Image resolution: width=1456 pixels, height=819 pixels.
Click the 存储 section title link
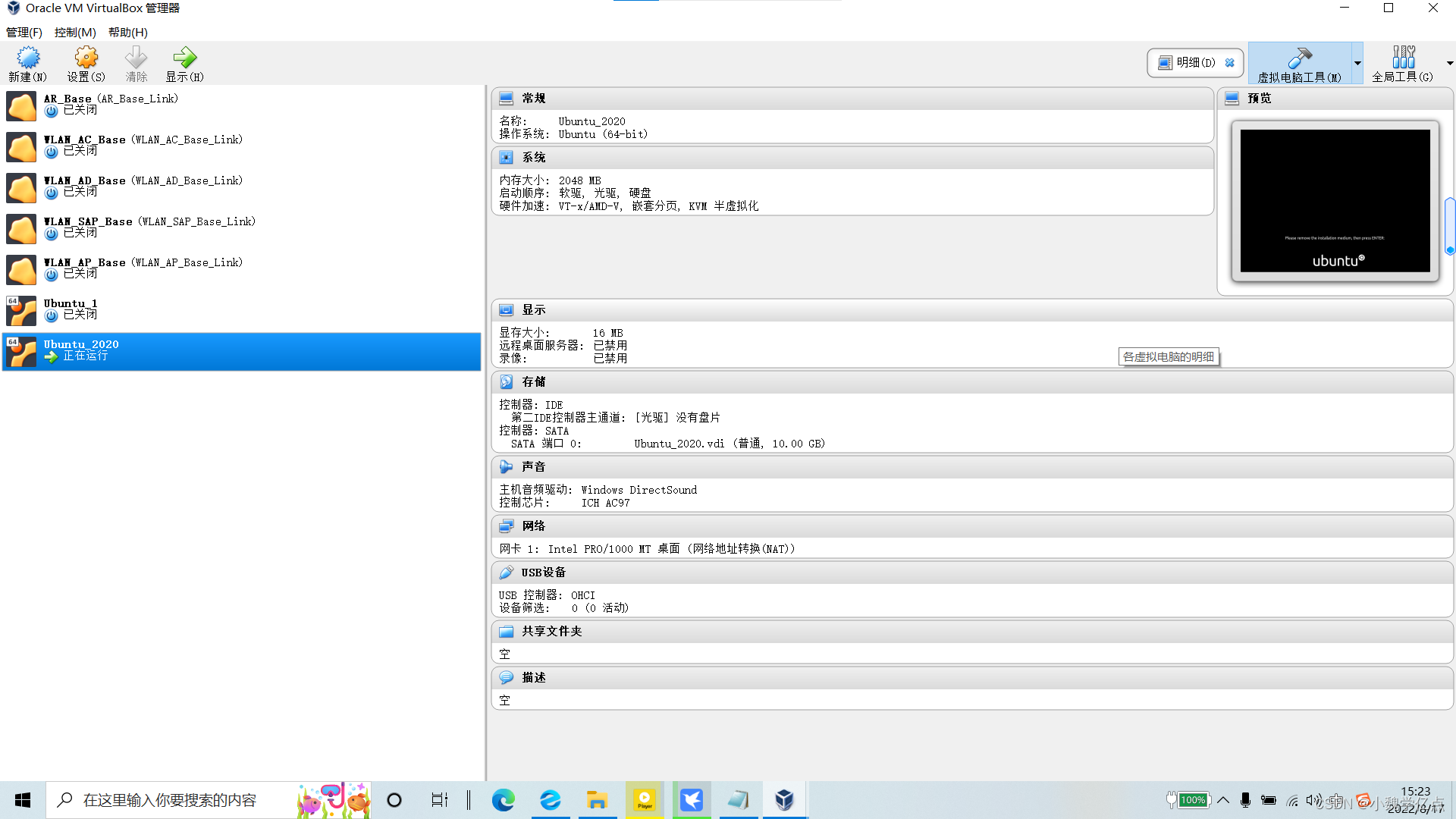pos(534,382)
